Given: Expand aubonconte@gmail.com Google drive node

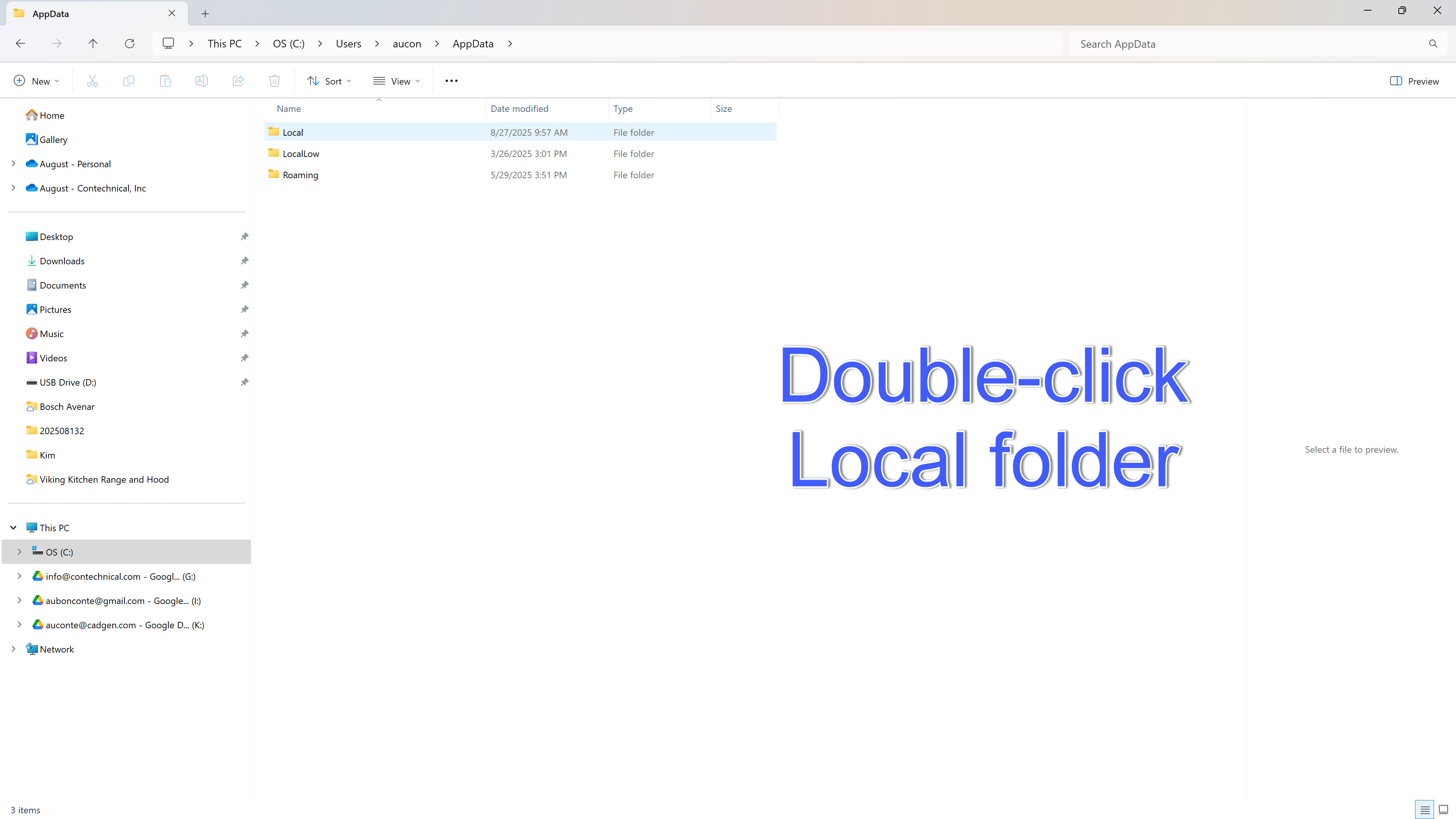Looking at the screenshot, I should pyautogui.click(x=19, y=600).
